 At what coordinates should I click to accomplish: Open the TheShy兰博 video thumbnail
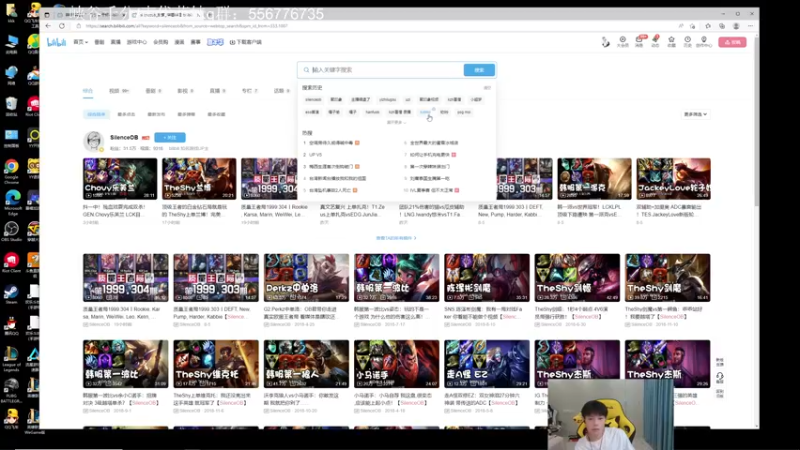tap(199, 179)
